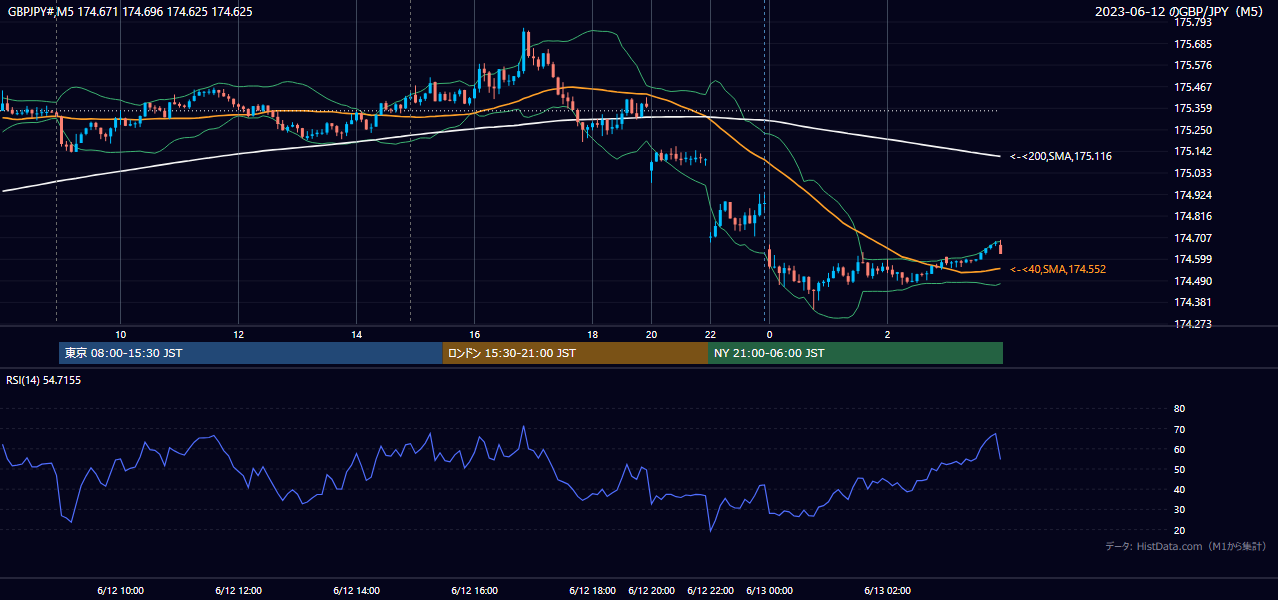Click the RSI 40 level label

1179,489
